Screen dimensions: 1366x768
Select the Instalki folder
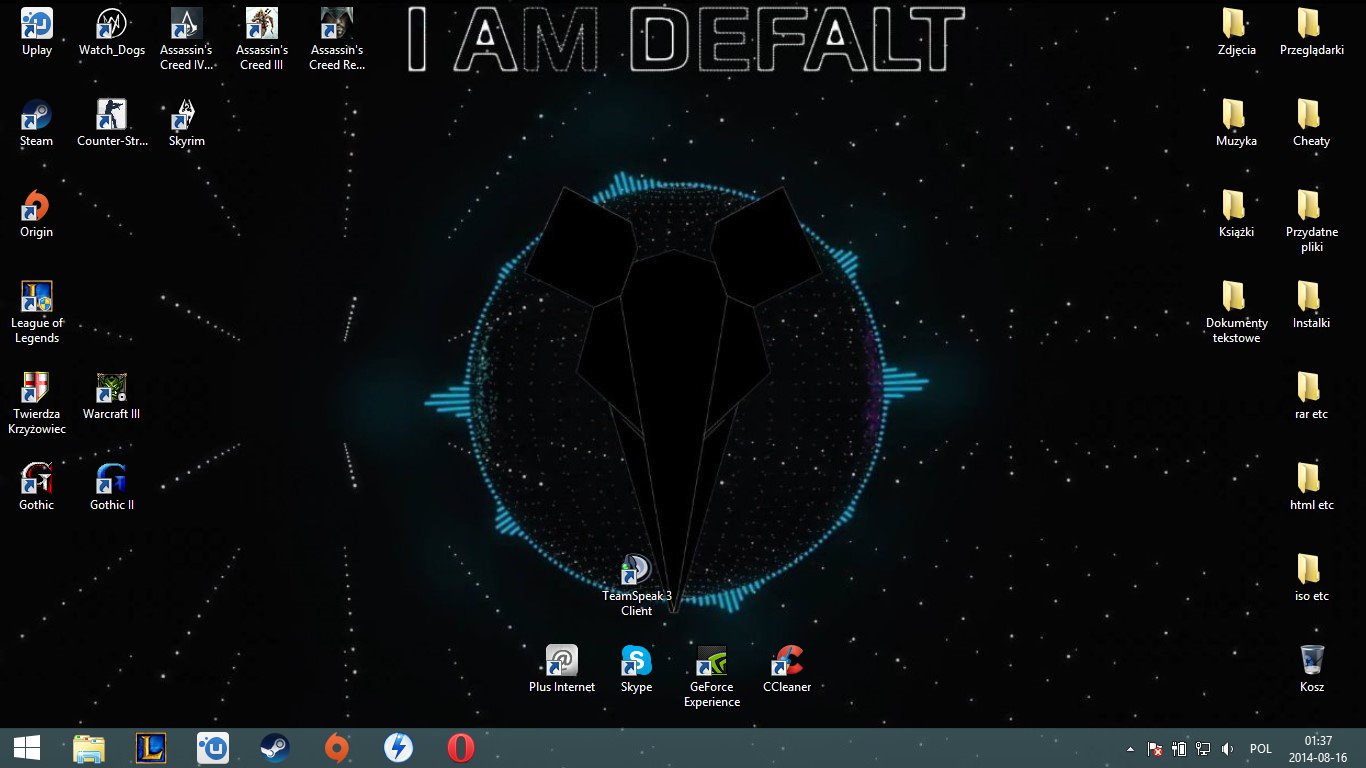(1312, 304)
